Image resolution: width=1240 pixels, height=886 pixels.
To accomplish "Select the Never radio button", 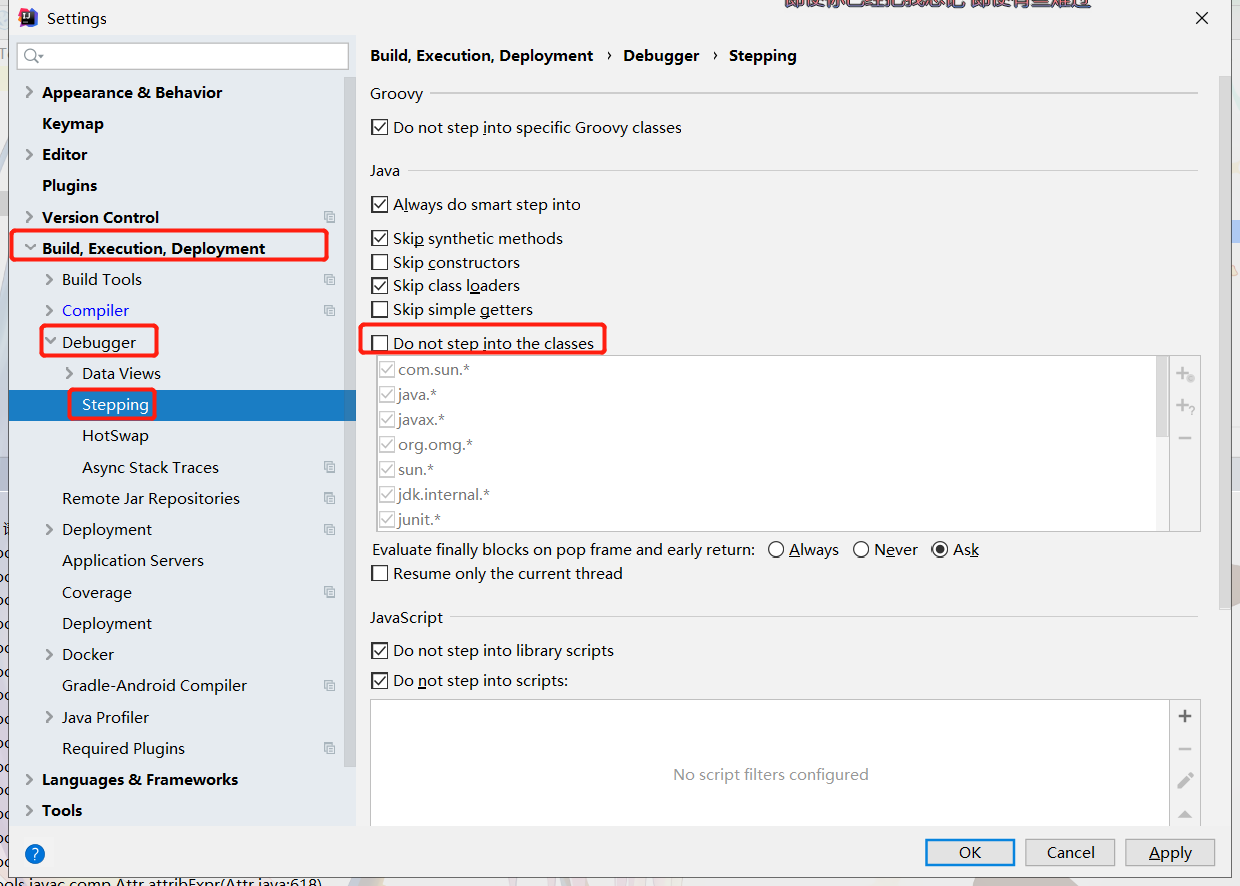I will (x=861, y=550).
